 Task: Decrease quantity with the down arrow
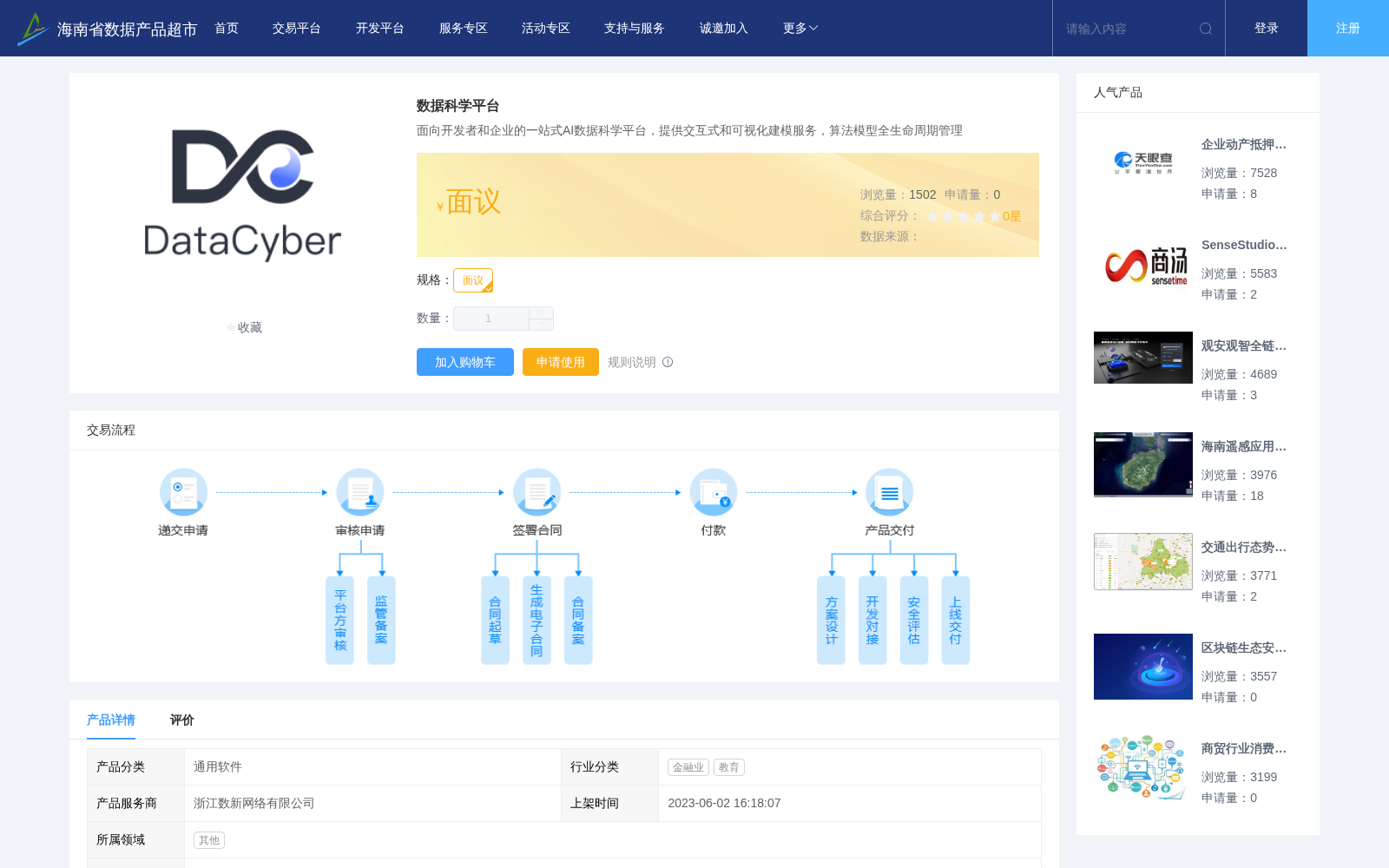tap(541, 324)
